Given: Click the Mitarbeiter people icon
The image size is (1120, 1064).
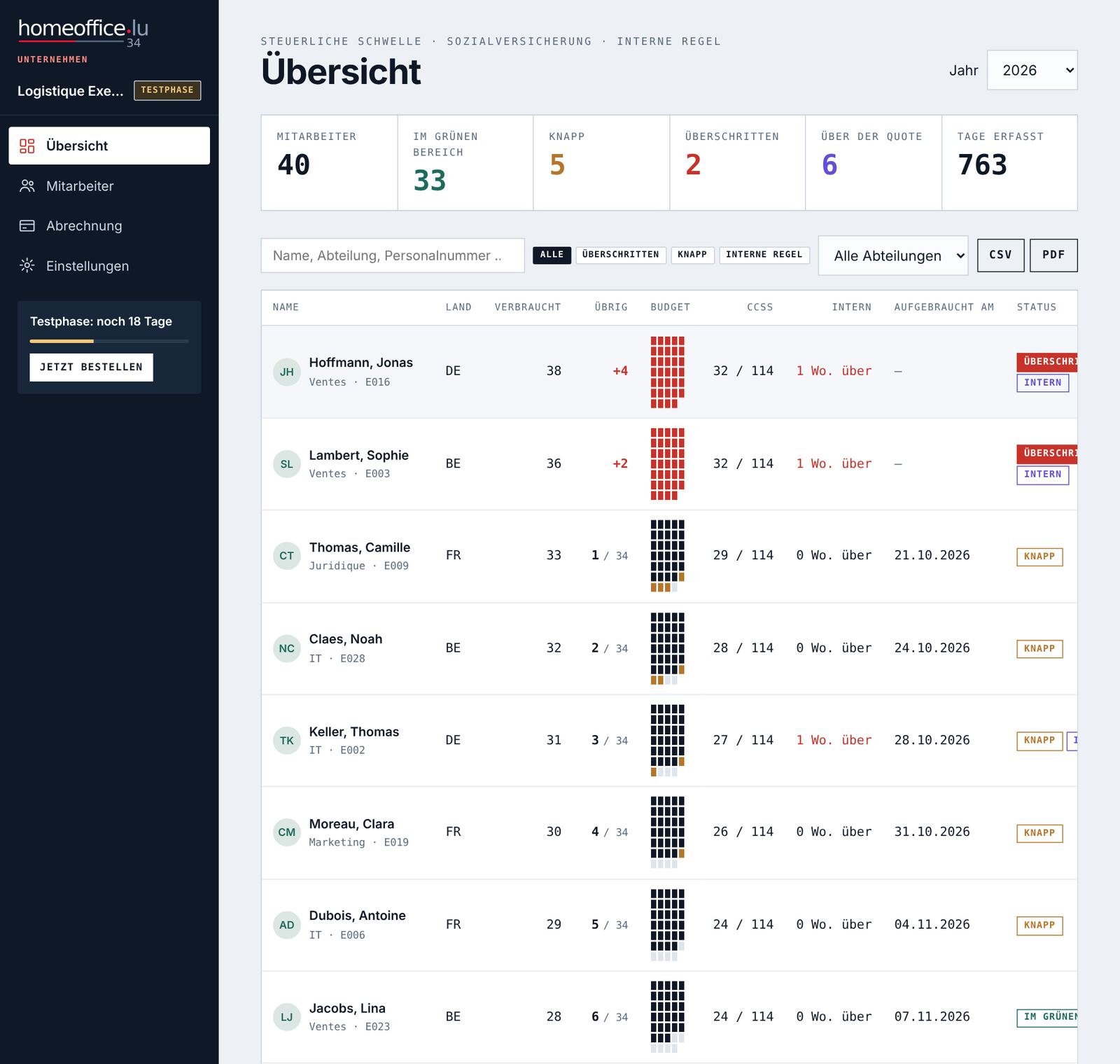Looking at the screenshot, I should [x=27, y=185].
